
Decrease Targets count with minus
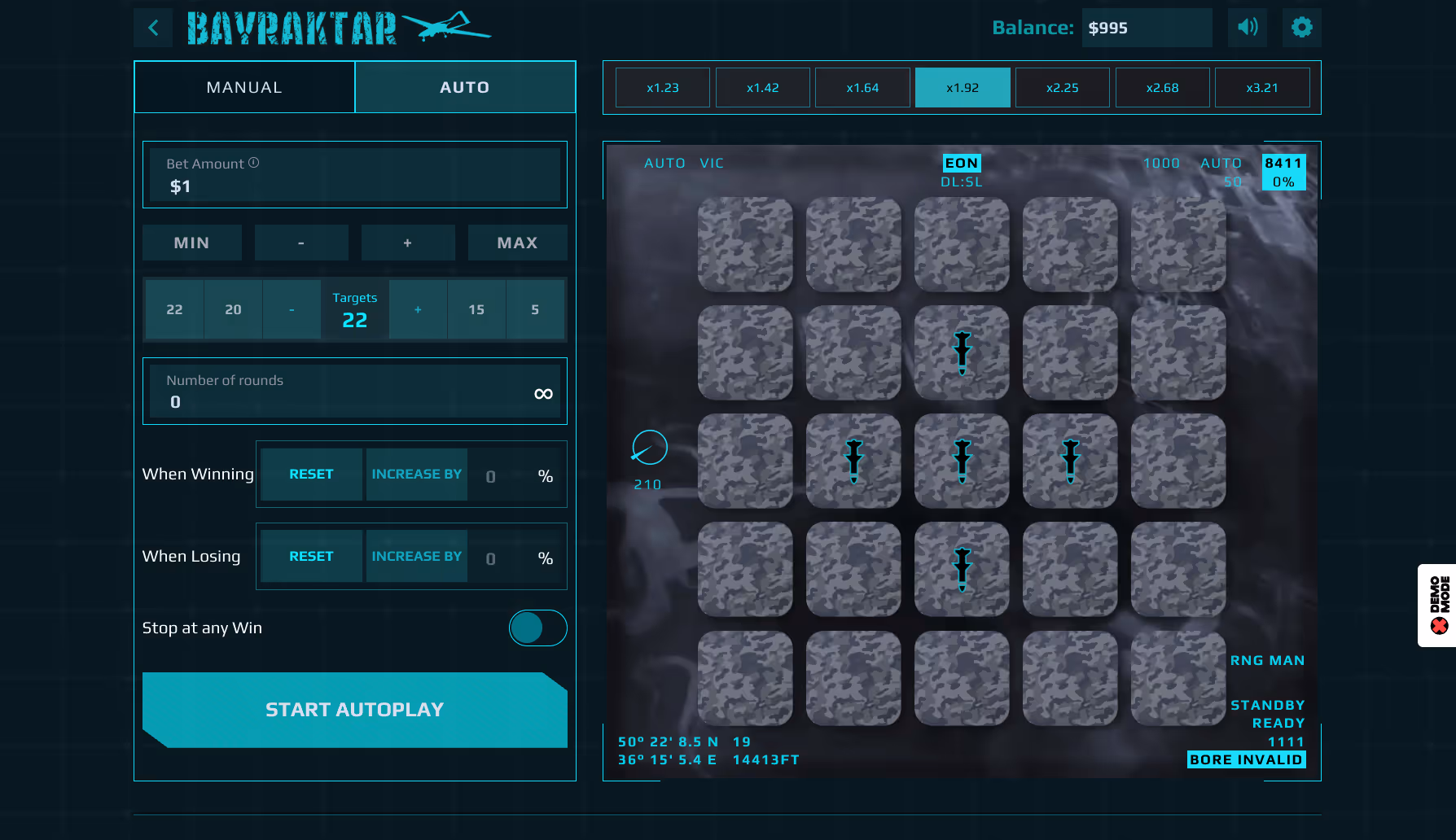[292, 309]
